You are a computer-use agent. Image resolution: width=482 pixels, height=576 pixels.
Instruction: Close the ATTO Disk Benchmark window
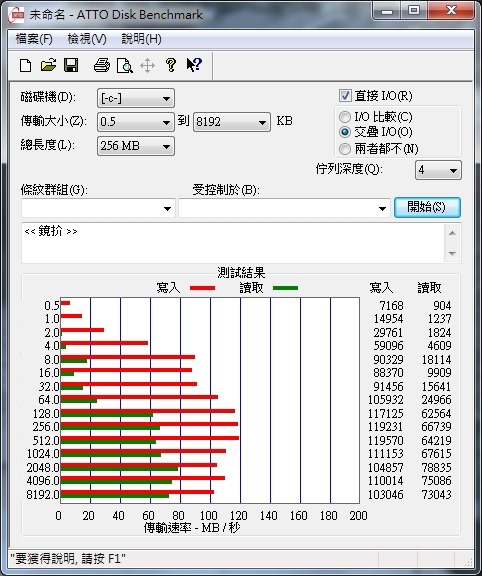pyautogui.click(x=451, y=11)
